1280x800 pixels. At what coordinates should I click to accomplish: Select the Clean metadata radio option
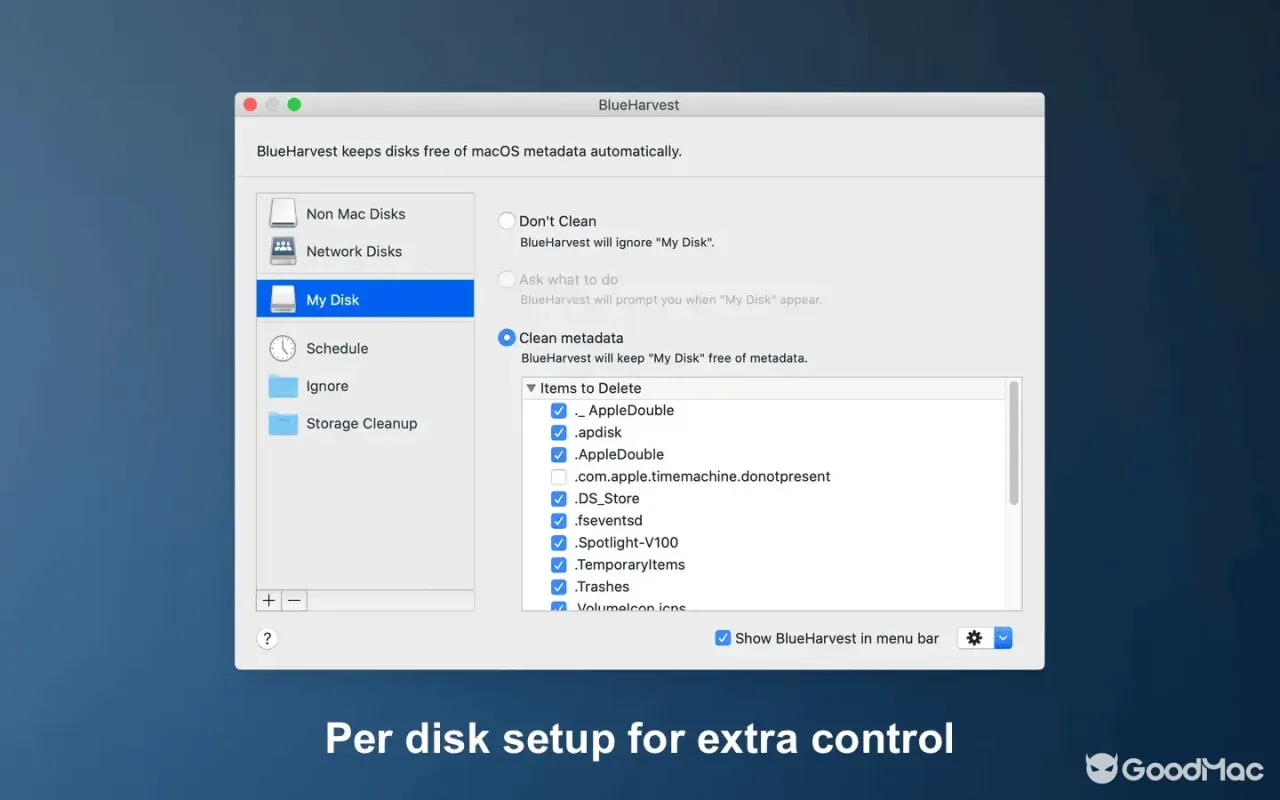pyautogui.click(x=507, y=338)
